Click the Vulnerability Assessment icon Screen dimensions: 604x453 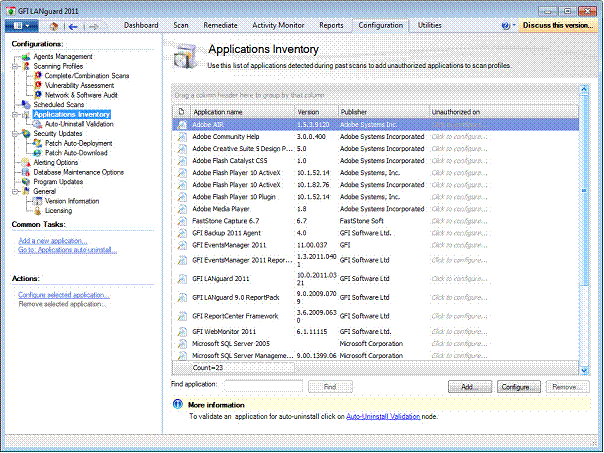click(38, 85)
